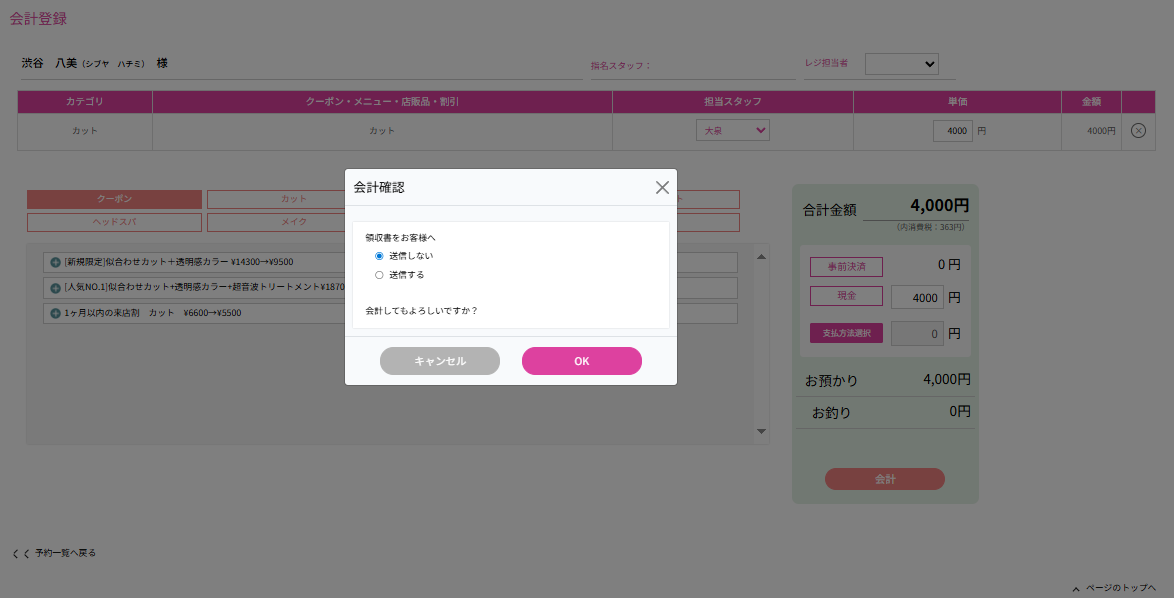The height and width of the screenshot is (598, 1174).
Task: Click the 現金 amount input field
Action: [917, 297]
